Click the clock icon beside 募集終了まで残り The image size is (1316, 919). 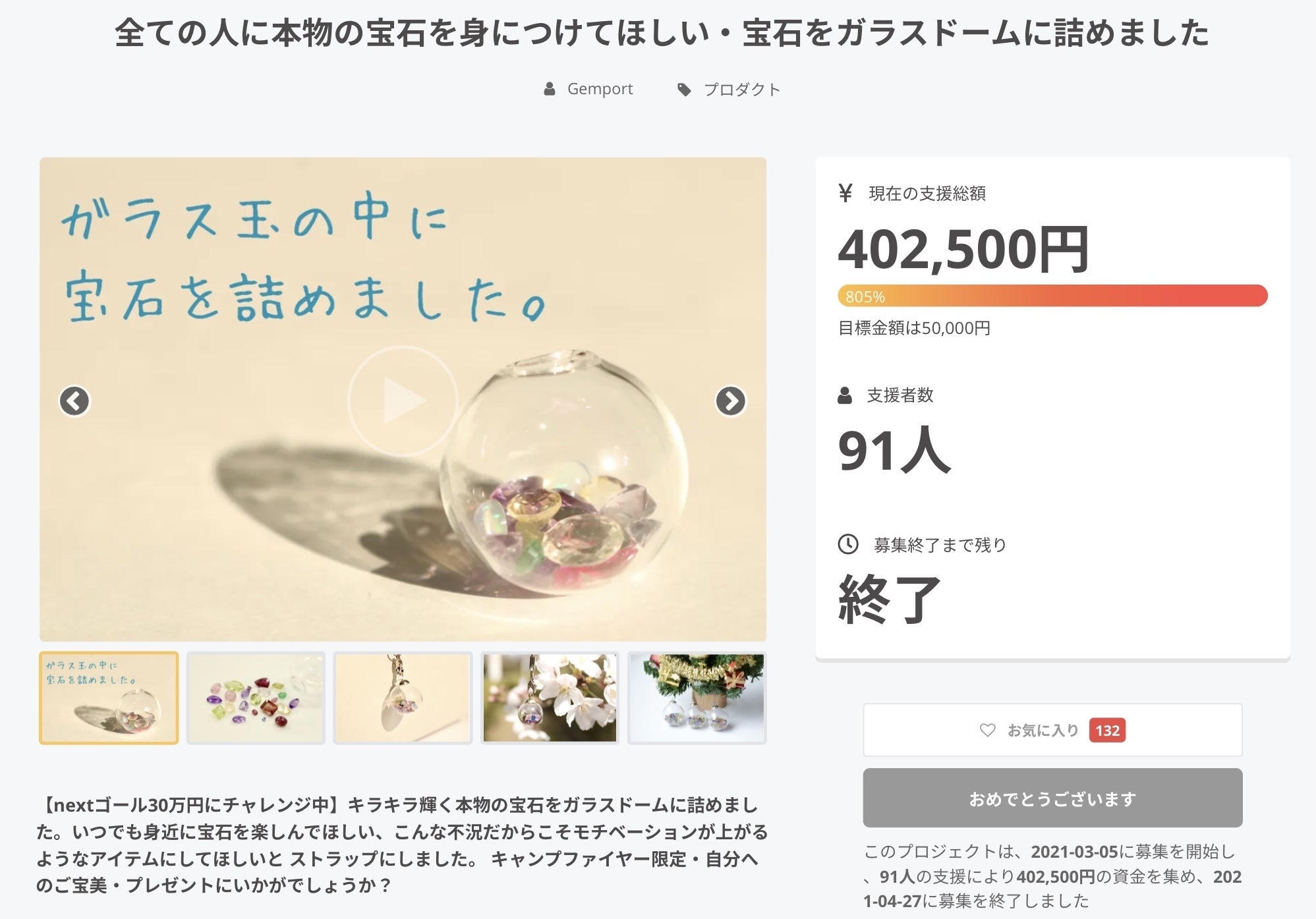(x=847, y=544)
